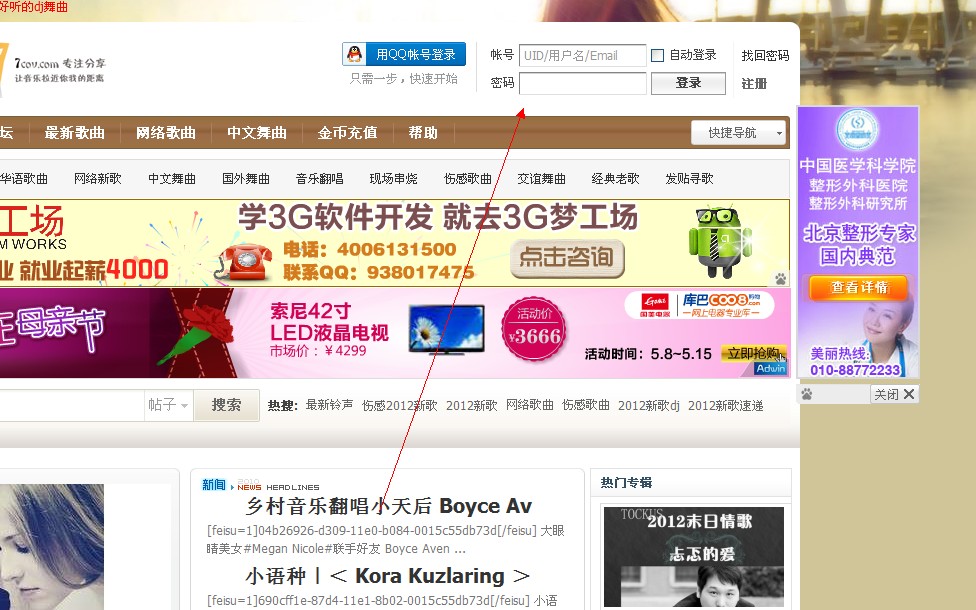The image size is (976, 610).
Task: Open the 找回密码 password recovery link
Action: pos(765,55)
